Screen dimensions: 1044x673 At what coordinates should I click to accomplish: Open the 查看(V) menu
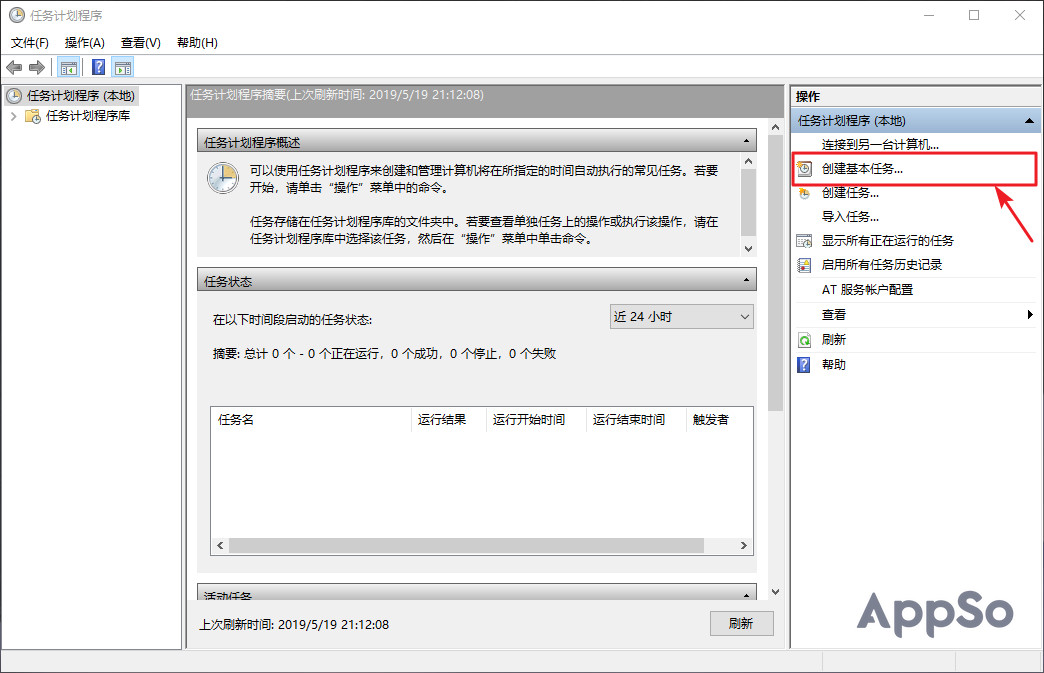[140, 43]
